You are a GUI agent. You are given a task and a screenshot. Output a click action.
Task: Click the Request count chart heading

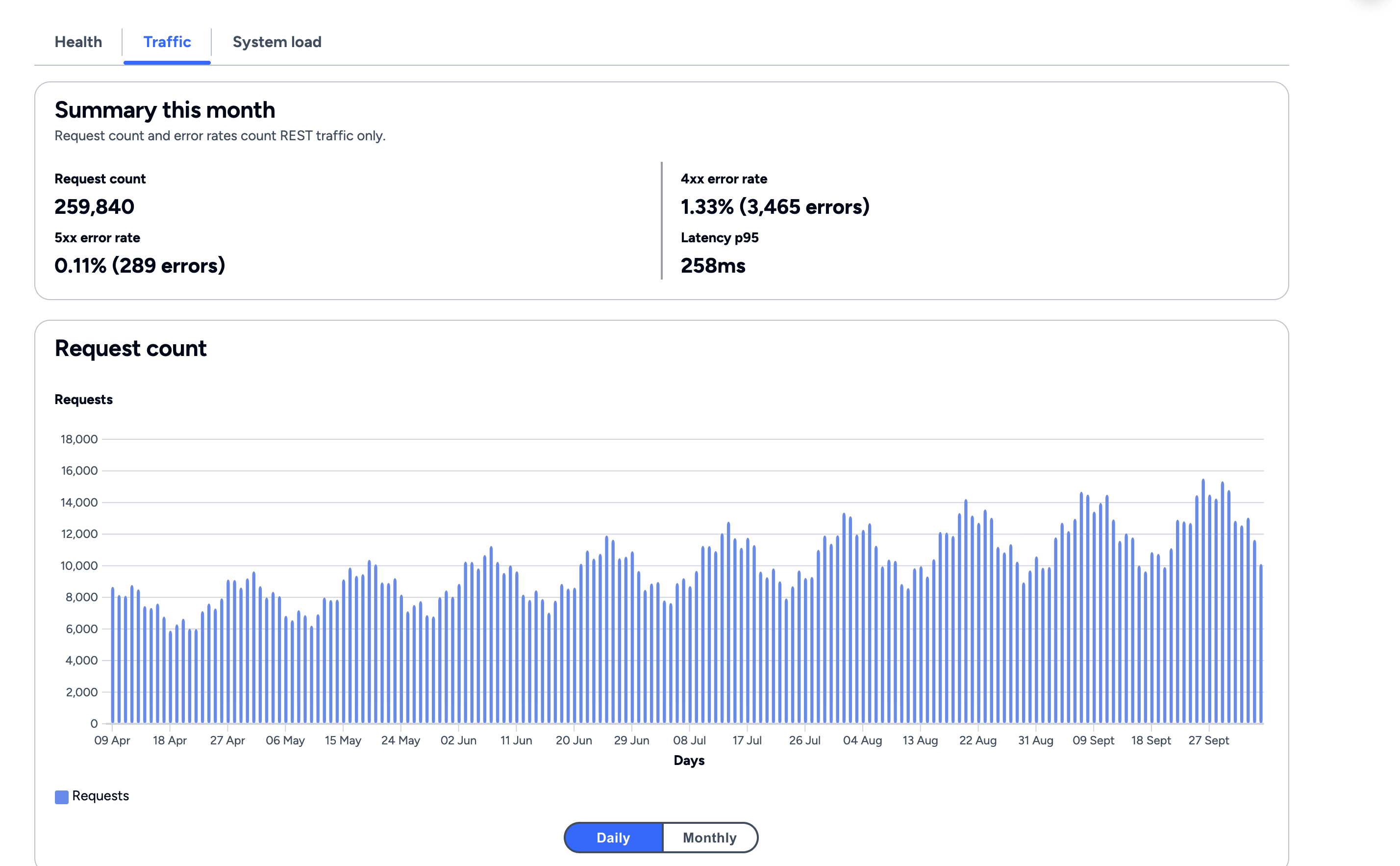[x=130, y=348]
